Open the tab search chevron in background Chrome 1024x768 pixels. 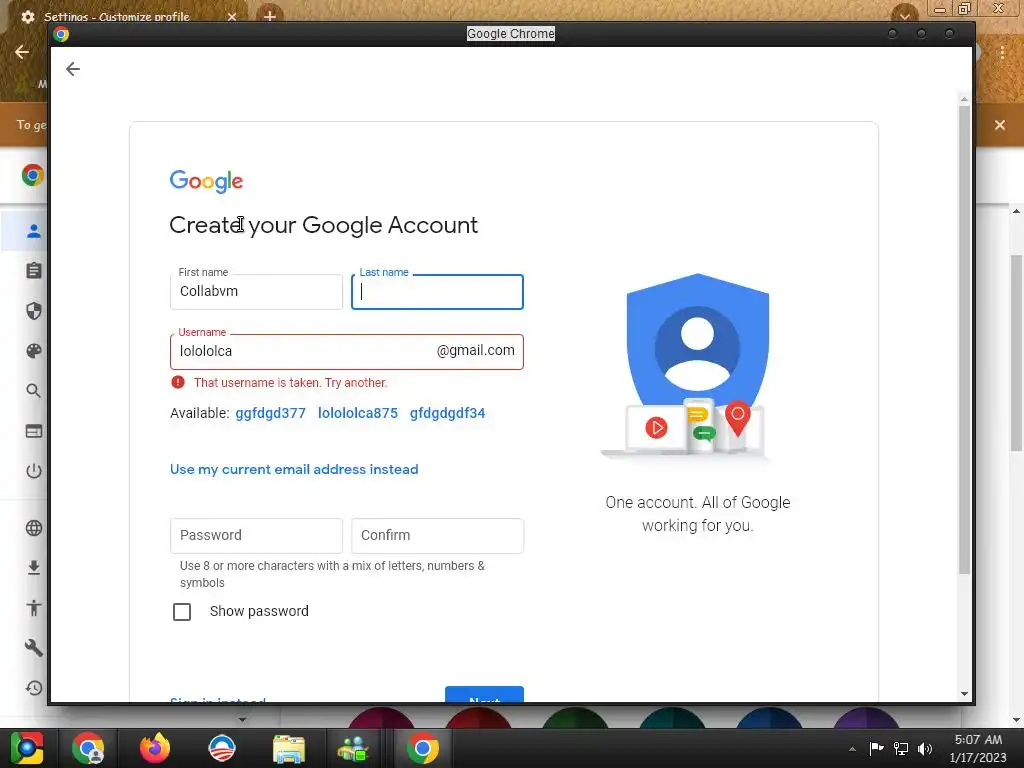(904, 16)
